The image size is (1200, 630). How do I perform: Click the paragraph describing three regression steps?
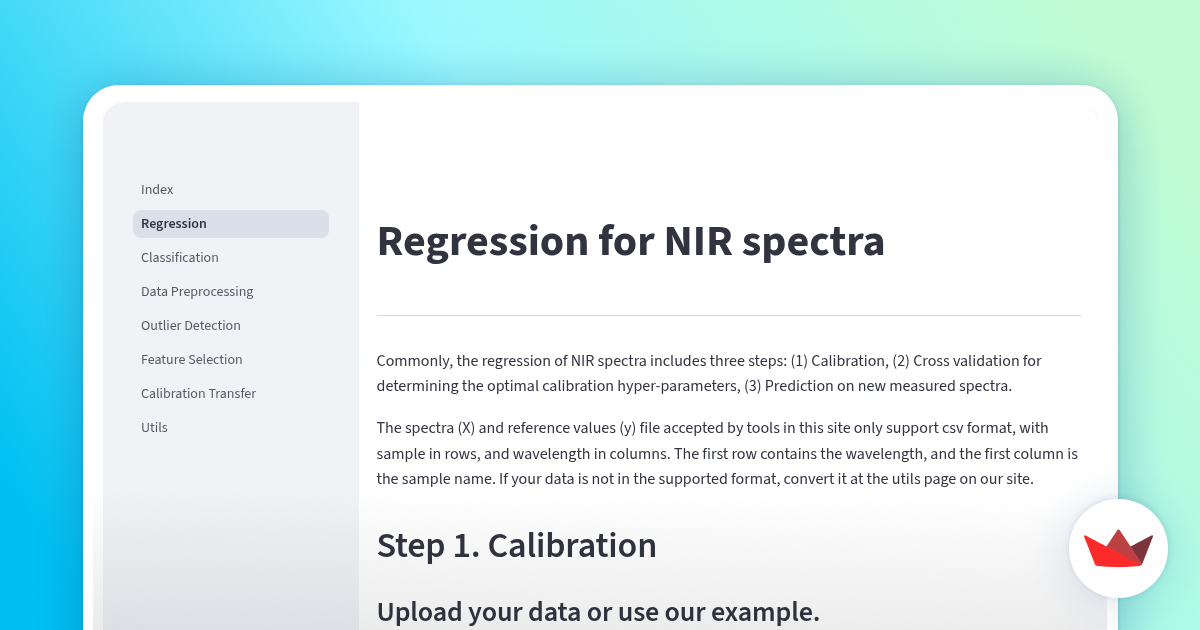pyautogui.click(x=708, y=372)
